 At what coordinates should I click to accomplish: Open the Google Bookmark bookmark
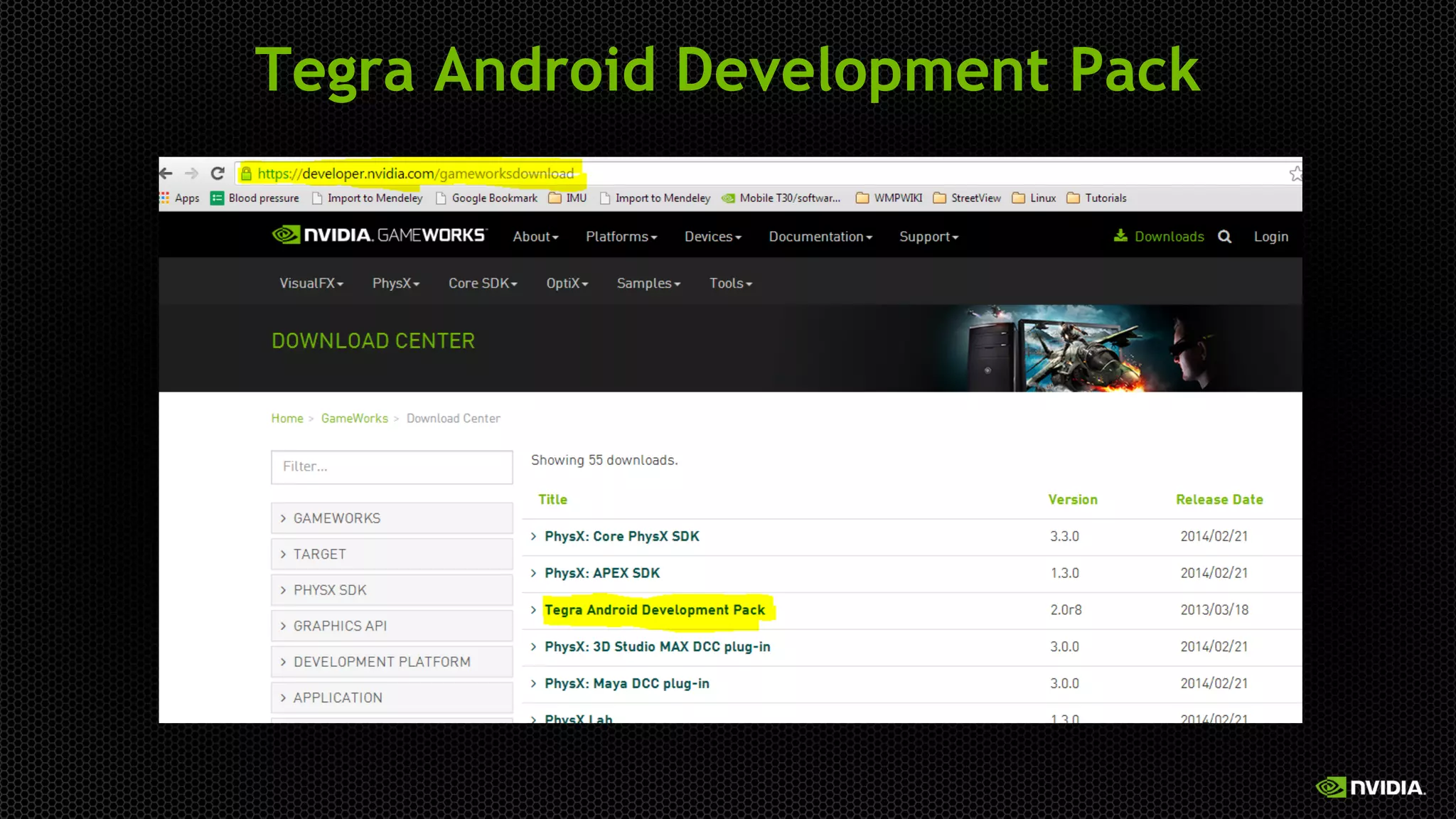486,198
